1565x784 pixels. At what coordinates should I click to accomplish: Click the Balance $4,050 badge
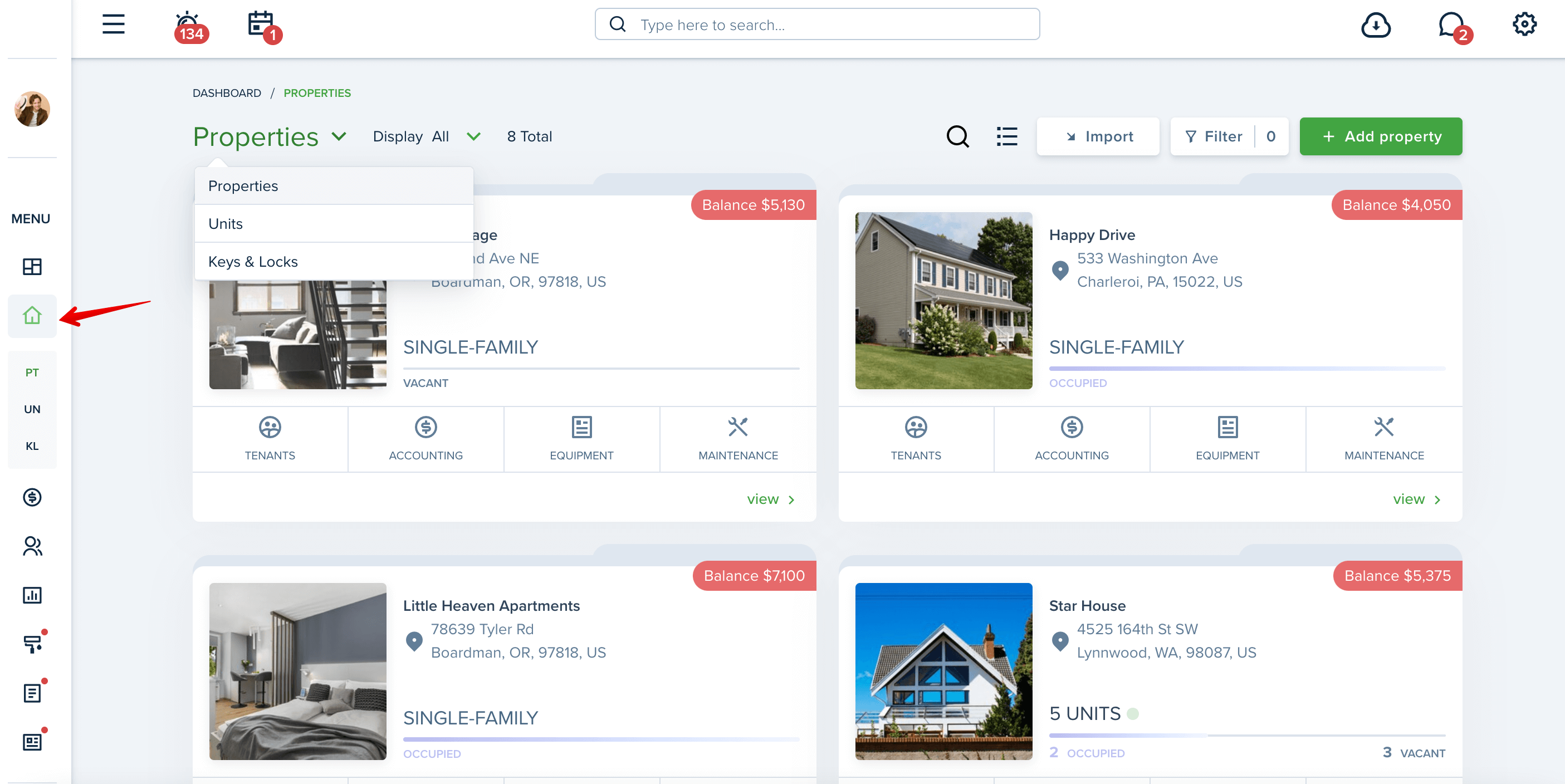coord(1396,205)
